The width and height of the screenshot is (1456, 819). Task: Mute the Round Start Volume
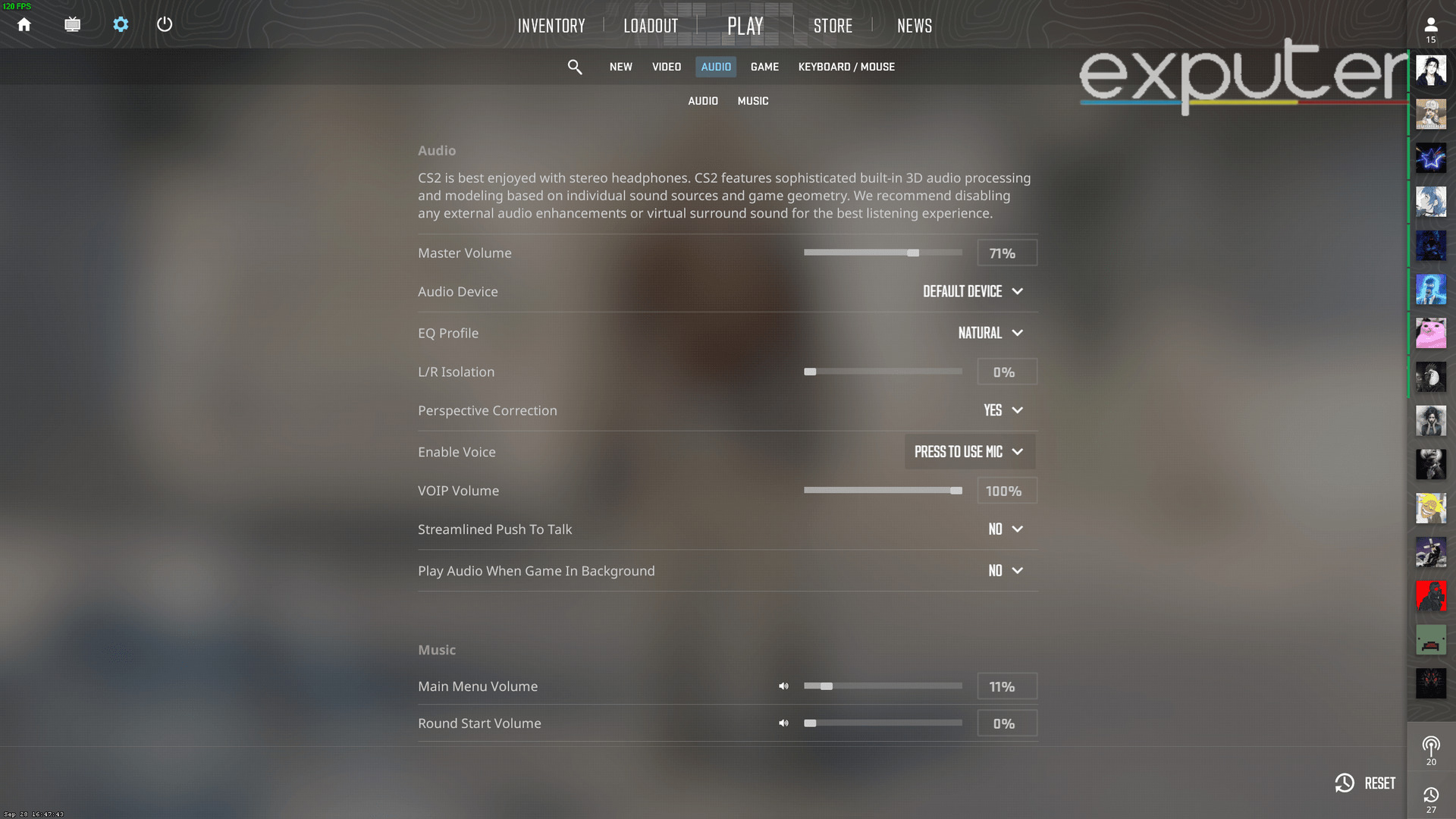[x=785, y=723]
